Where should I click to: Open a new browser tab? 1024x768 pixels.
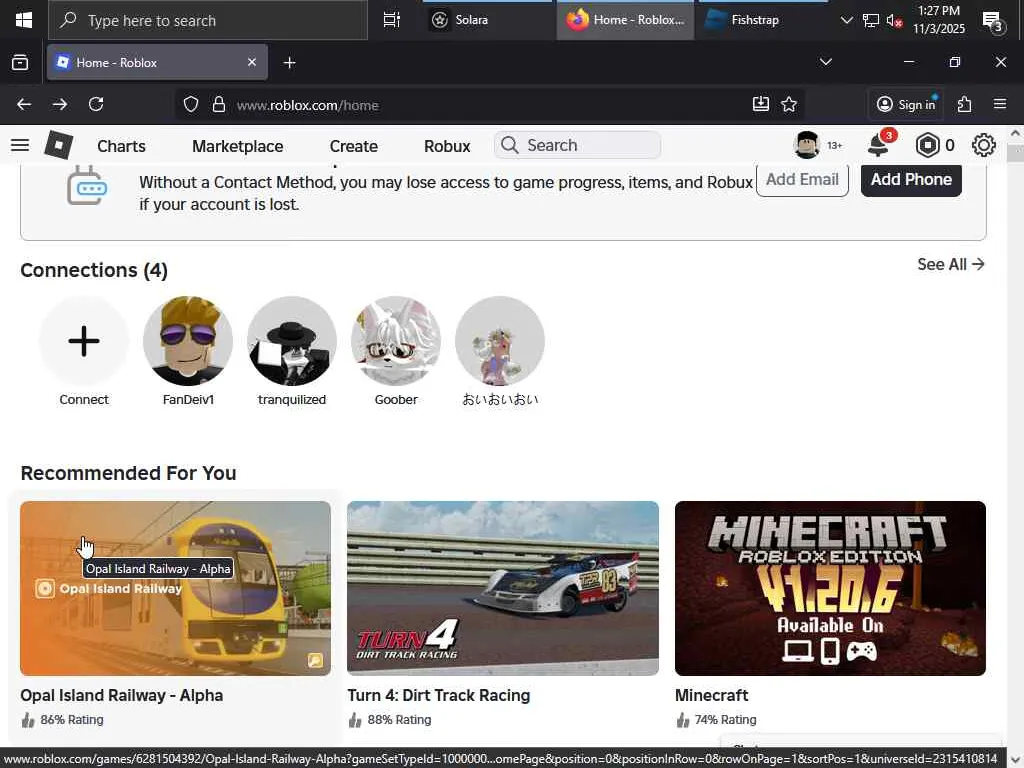289,63
